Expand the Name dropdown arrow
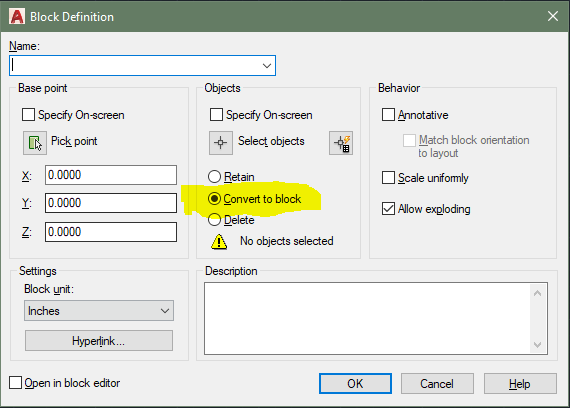The width and height of the screenshot is (570, 408). (267, 66)
